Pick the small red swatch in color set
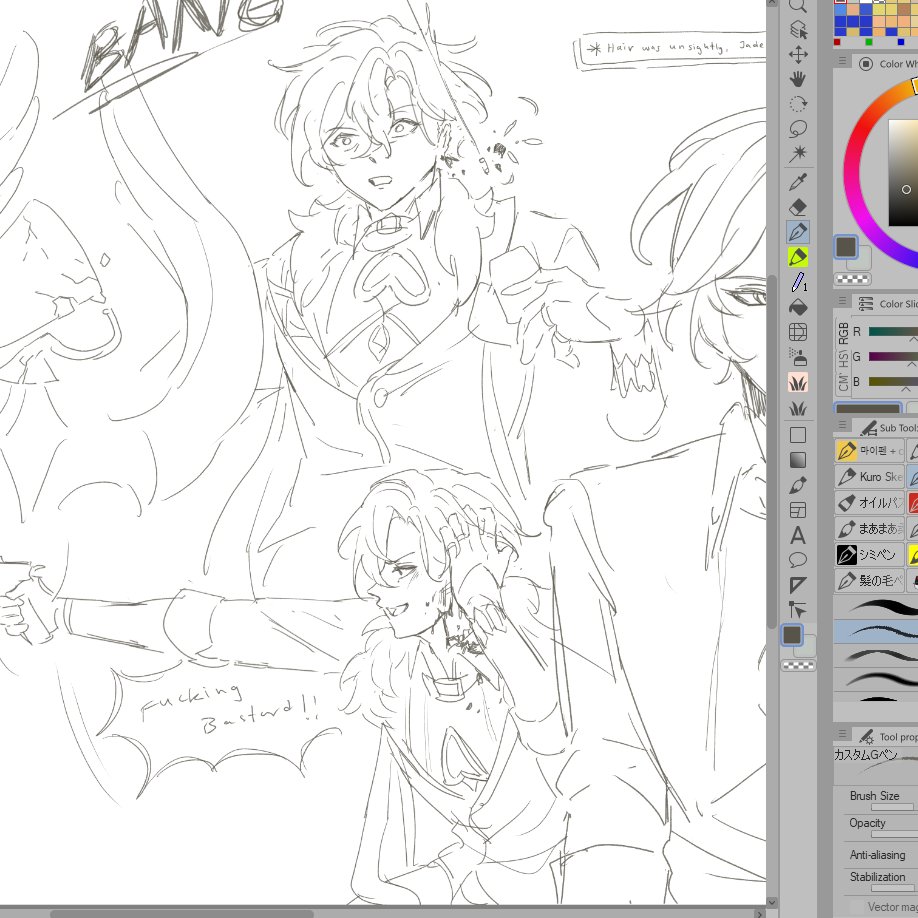 [x=837, y=42]
